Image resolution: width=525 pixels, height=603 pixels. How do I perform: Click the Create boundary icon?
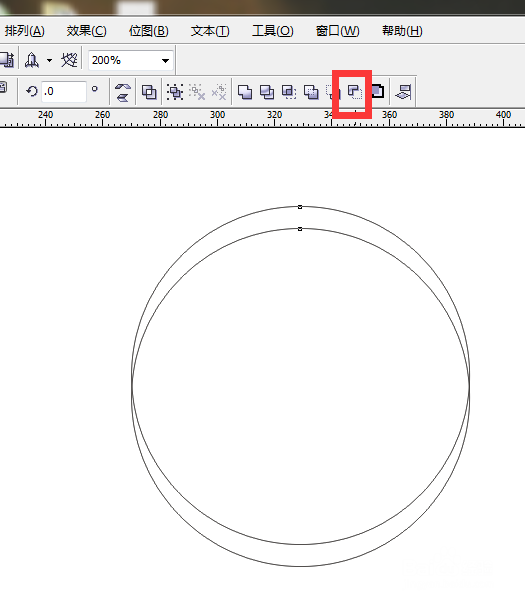pos(377,92)
